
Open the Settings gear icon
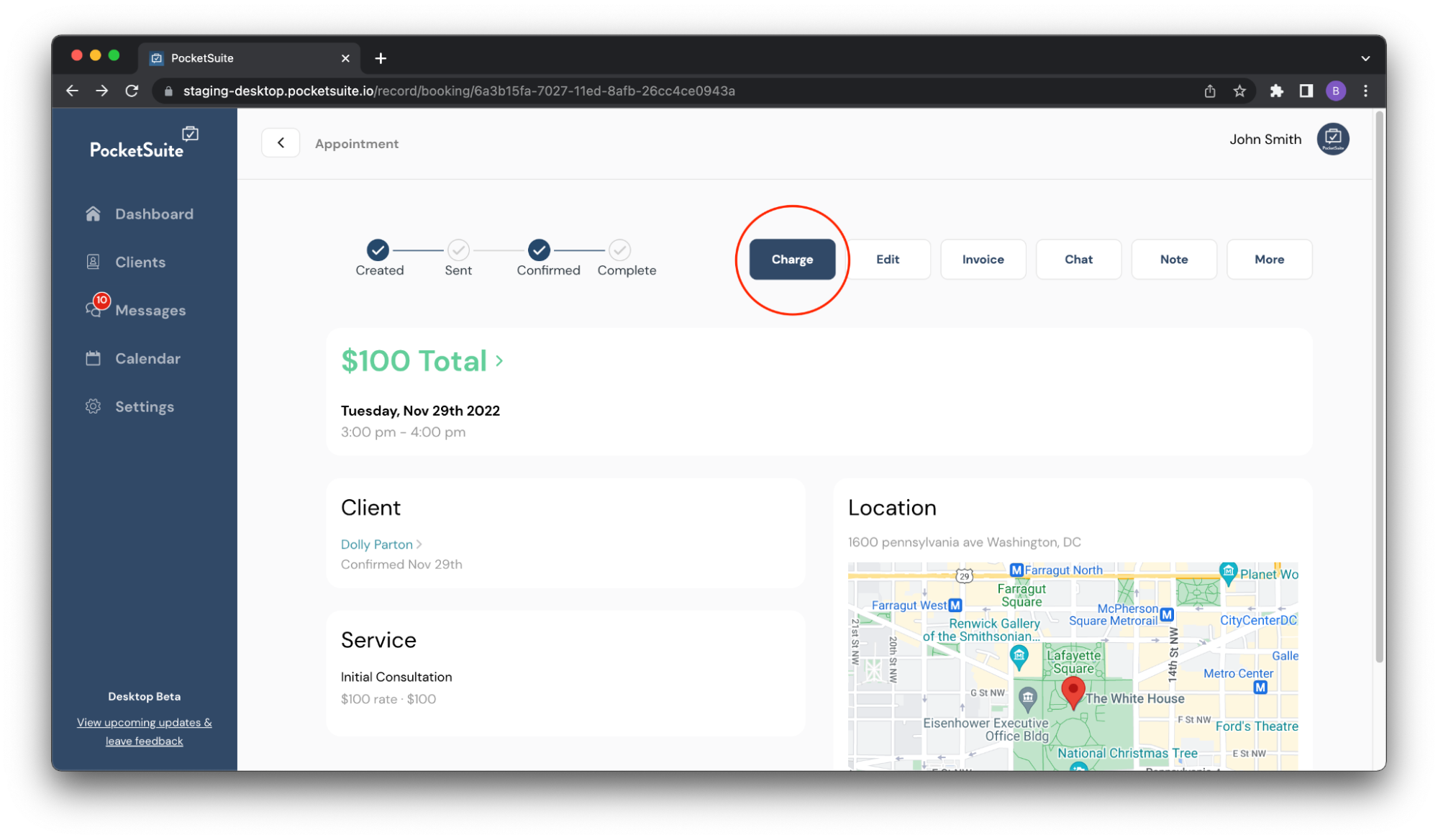tap(93, 406)
